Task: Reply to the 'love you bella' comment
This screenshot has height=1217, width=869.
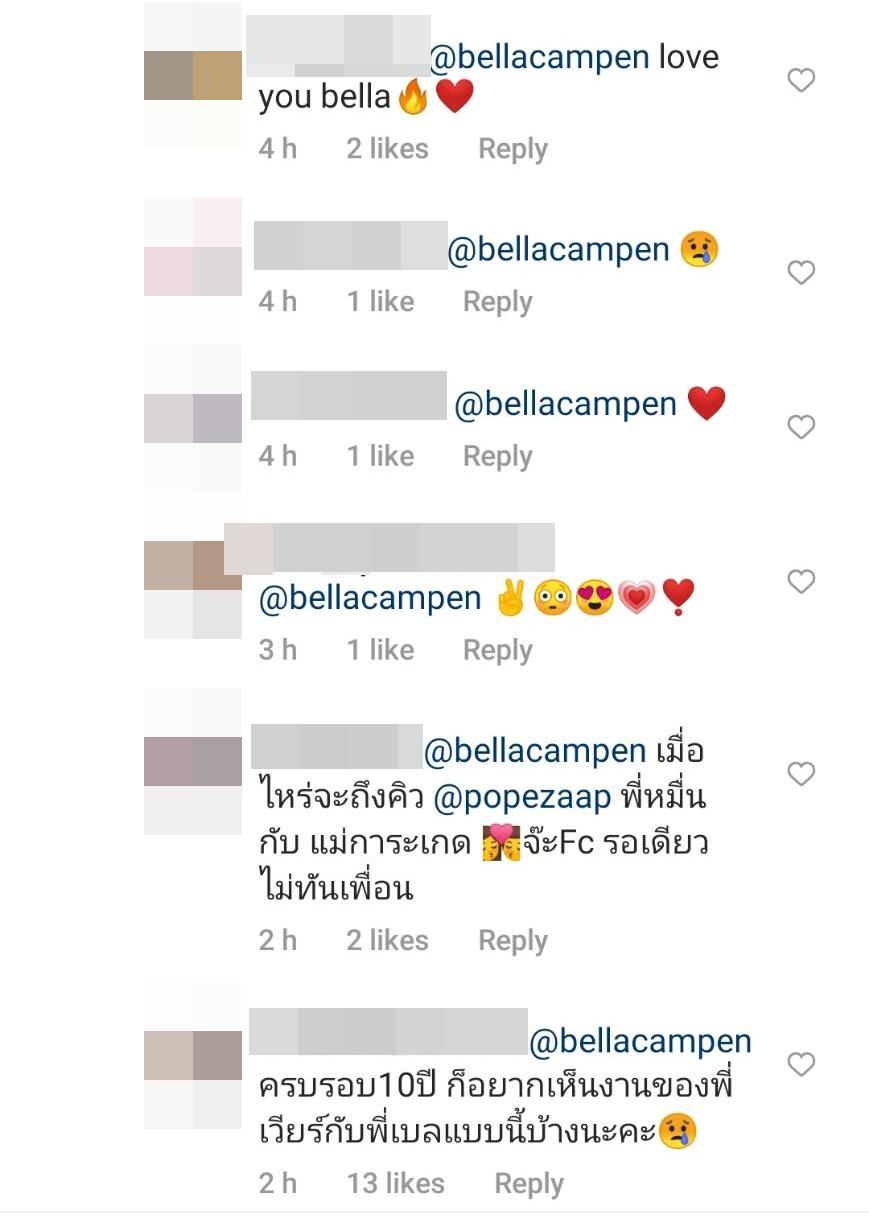Action: coord(512,149)
